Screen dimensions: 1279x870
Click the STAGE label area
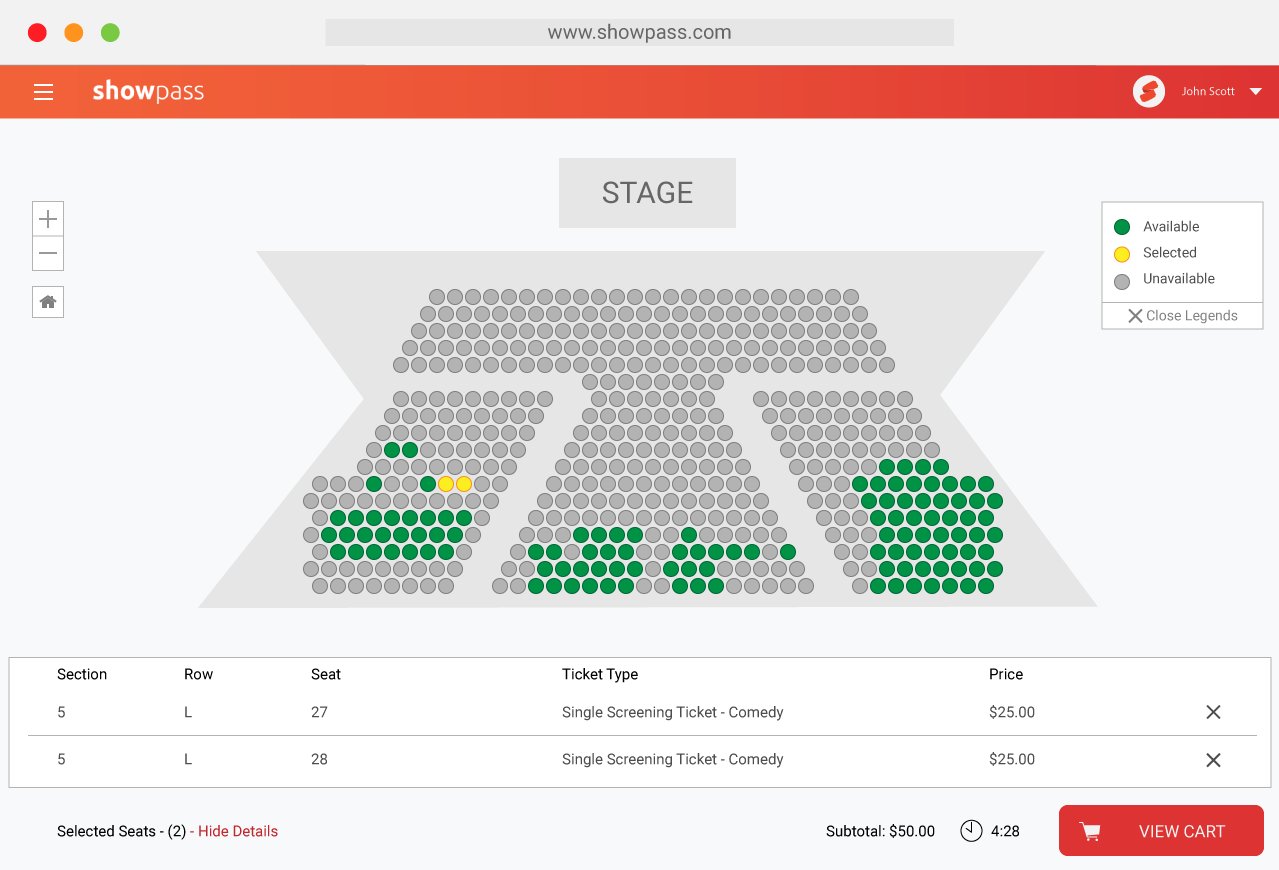646,192
